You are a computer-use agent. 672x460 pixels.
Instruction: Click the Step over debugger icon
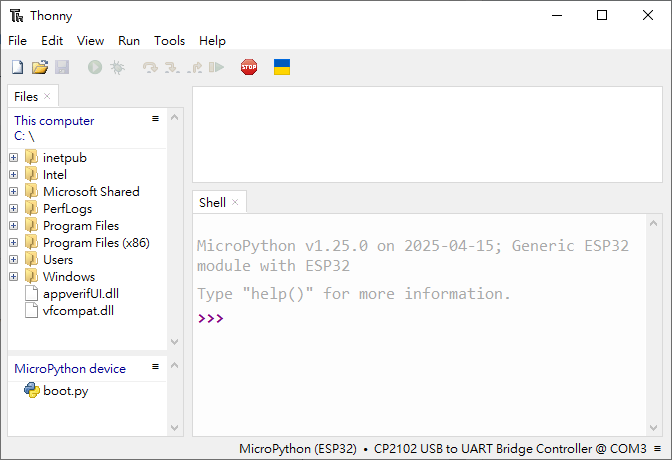coord(150,67)
